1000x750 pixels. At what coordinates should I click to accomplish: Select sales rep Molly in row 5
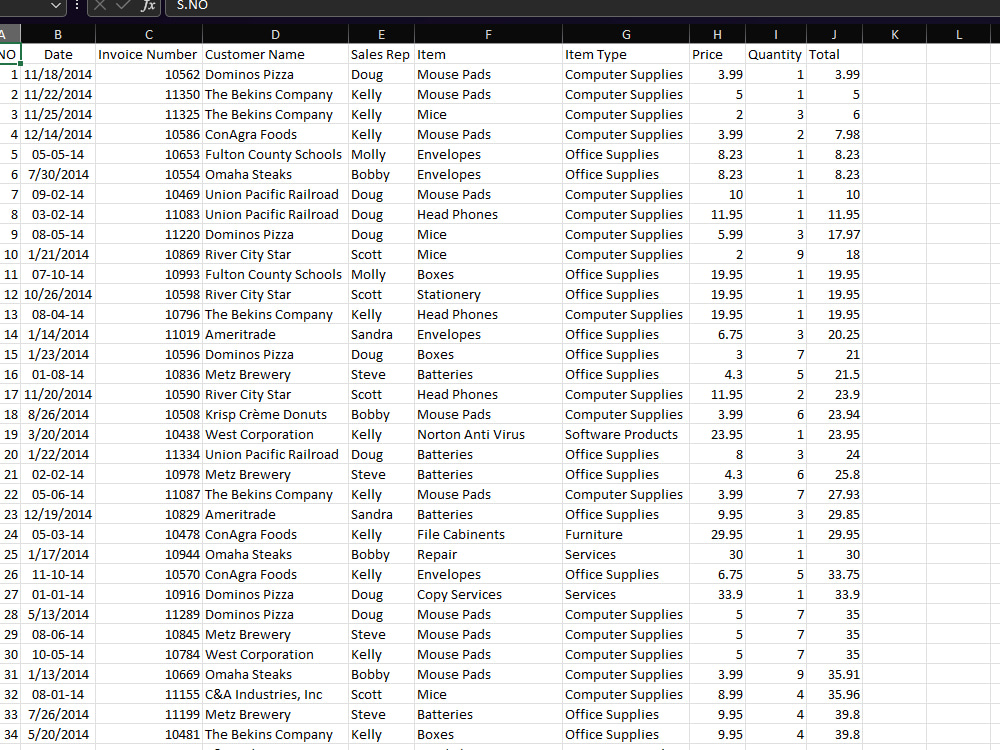[x=381, y=154]
